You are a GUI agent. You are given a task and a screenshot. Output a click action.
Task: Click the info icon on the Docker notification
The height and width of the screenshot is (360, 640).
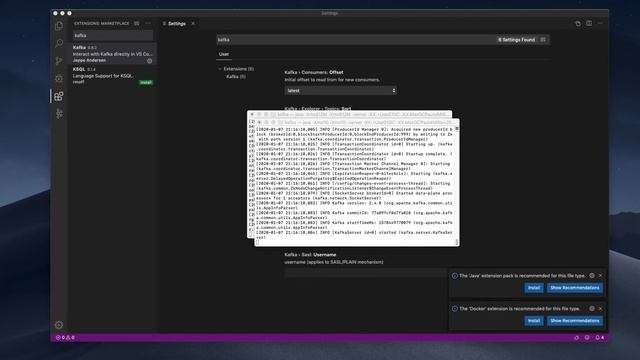(454, 309)
